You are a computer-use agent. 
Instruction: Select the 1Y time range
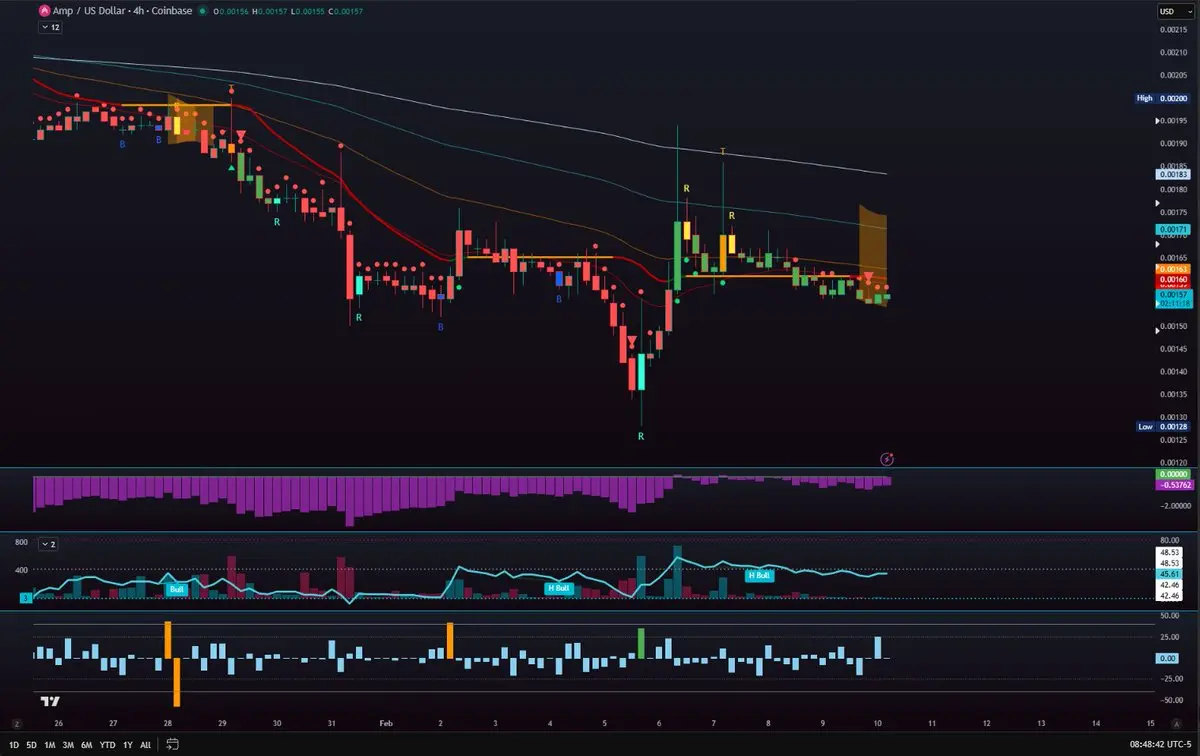127,744
